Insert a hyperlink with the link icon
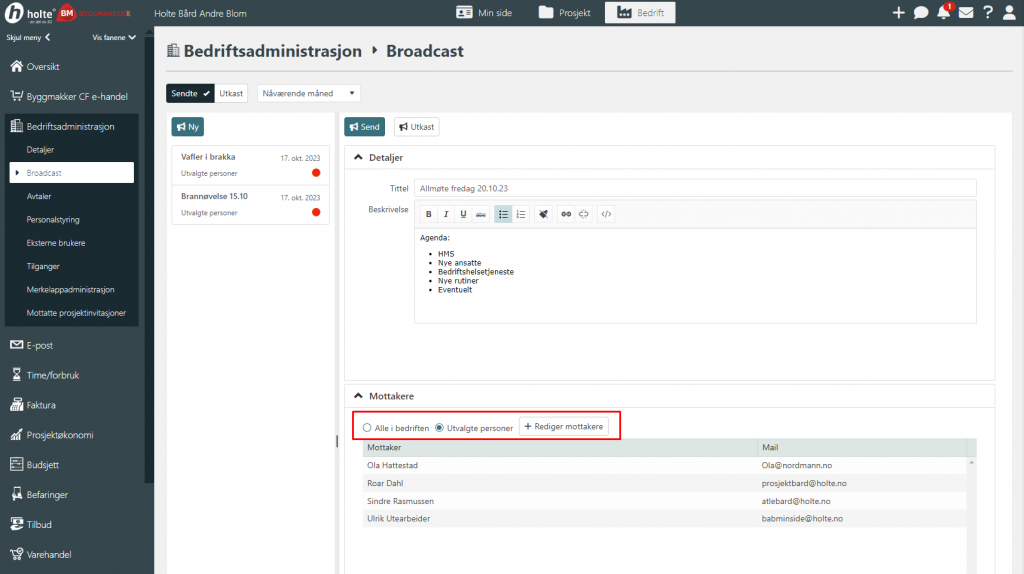The width and height of the screenshot is (1024, 574). tap(565, 214)
